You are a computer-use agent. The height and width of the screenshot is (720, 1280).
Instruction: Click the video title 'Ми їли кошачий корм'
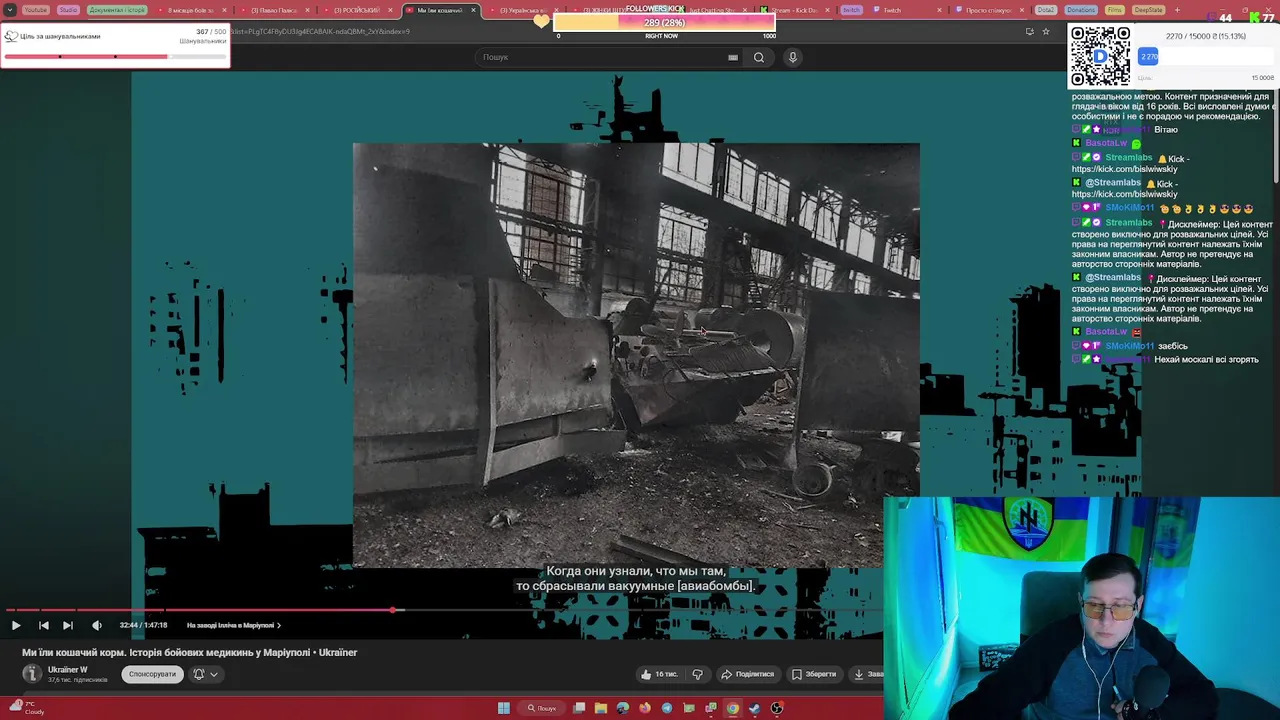(190, 652)
